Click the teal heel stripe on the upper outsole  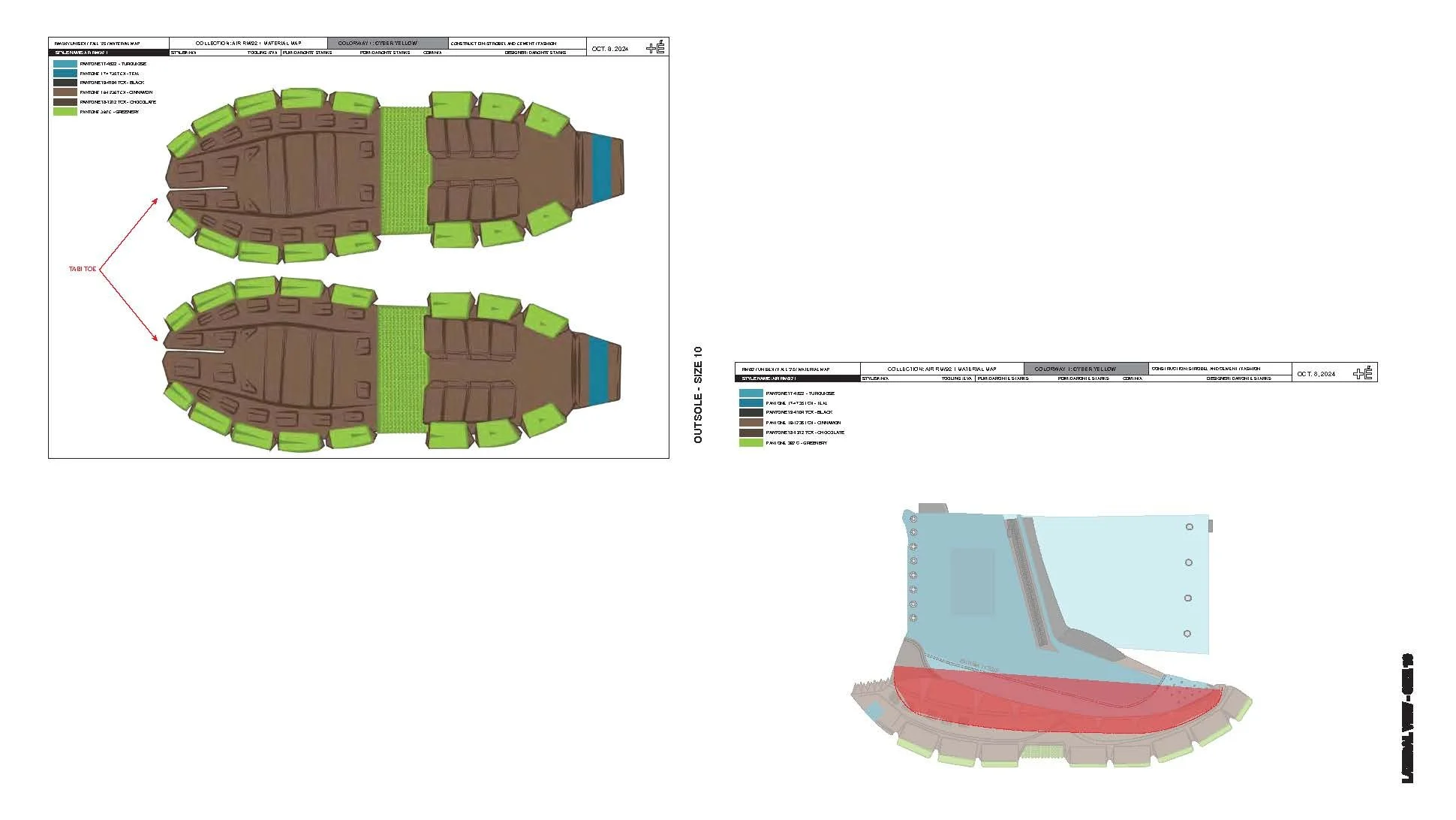point(602,169)
